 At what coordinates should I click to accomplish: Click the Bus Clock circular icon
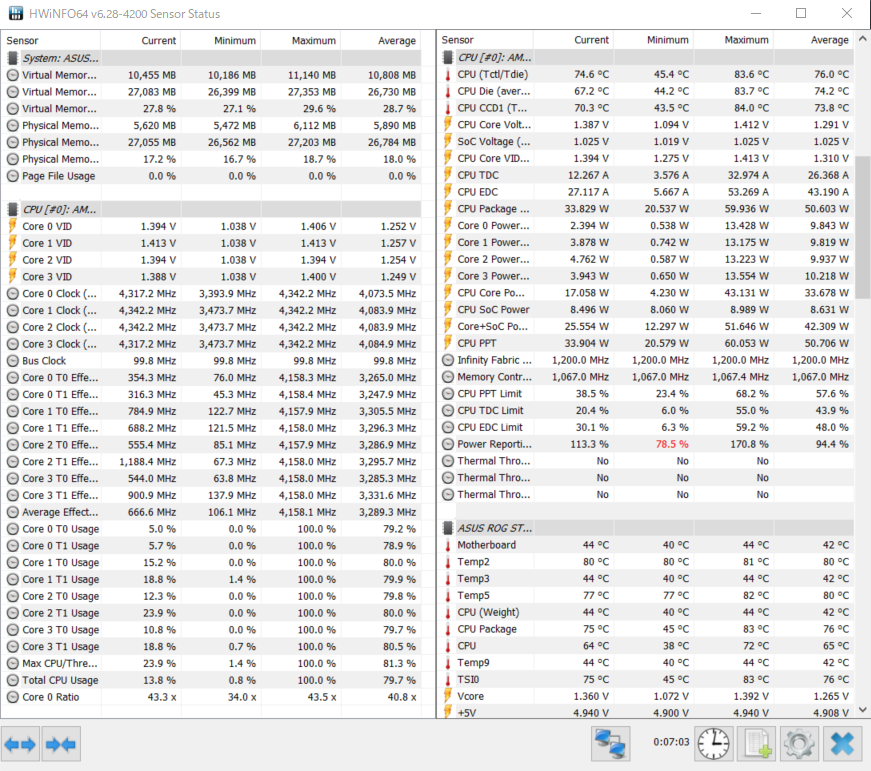click(x=12, y=361)
